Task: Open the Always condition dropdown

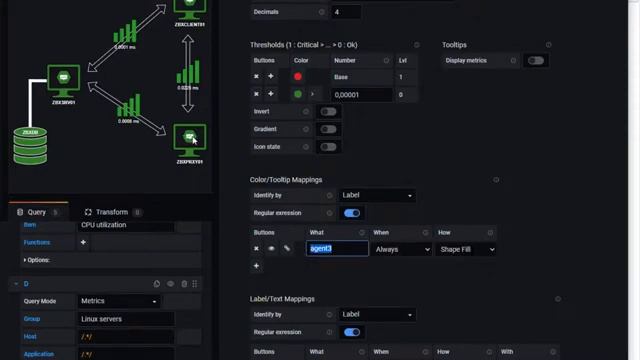Action: [x=402, y=249]
